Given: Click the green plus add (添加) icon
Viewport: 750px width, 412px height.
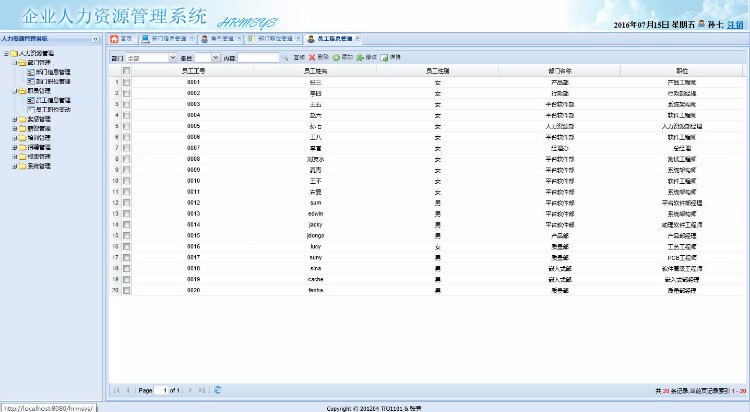Looking at the screenshot, I should [336, 57].
